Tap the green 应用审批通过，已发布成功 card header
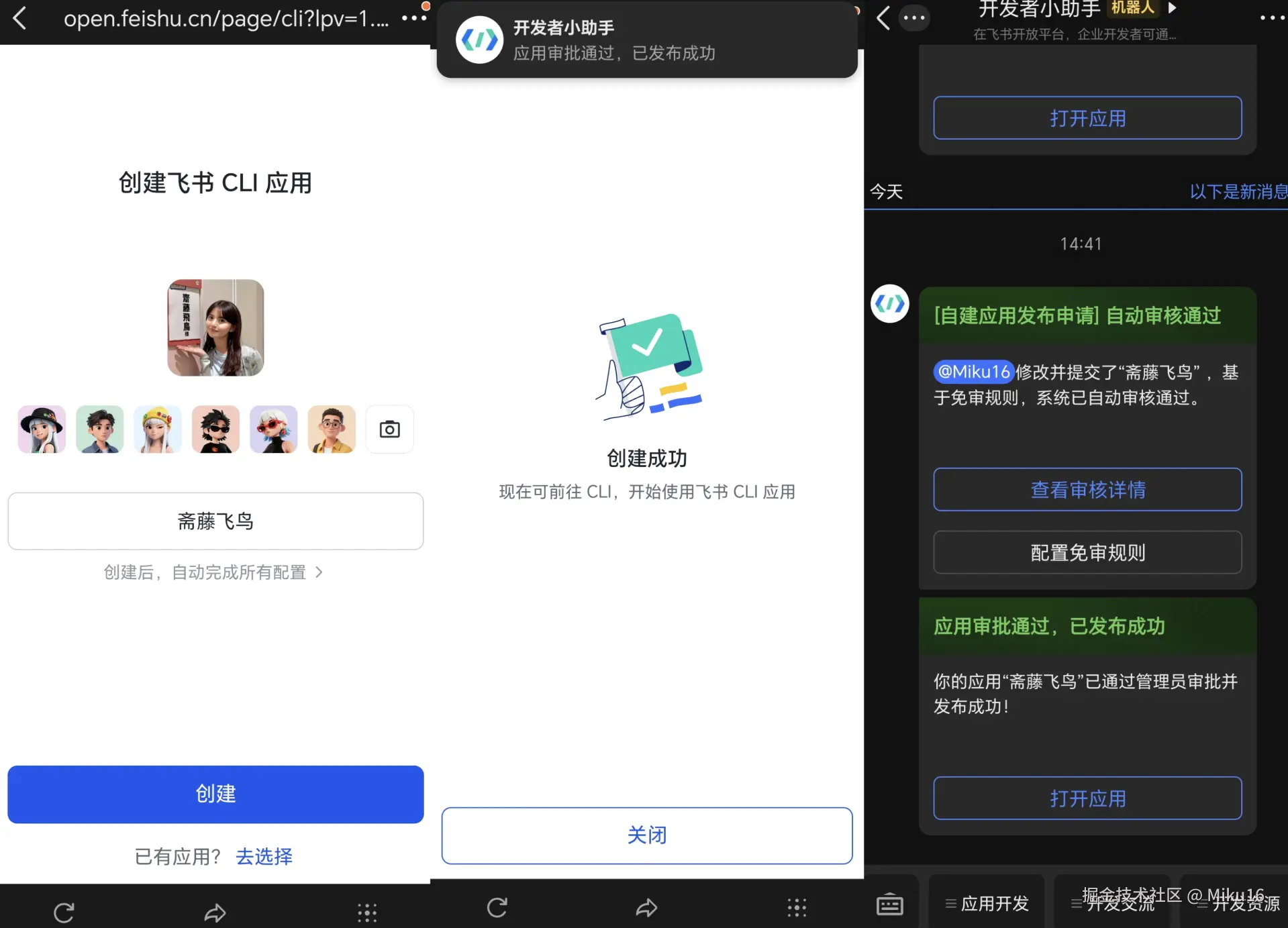Screen dimensions: 1288x928 1087,626
